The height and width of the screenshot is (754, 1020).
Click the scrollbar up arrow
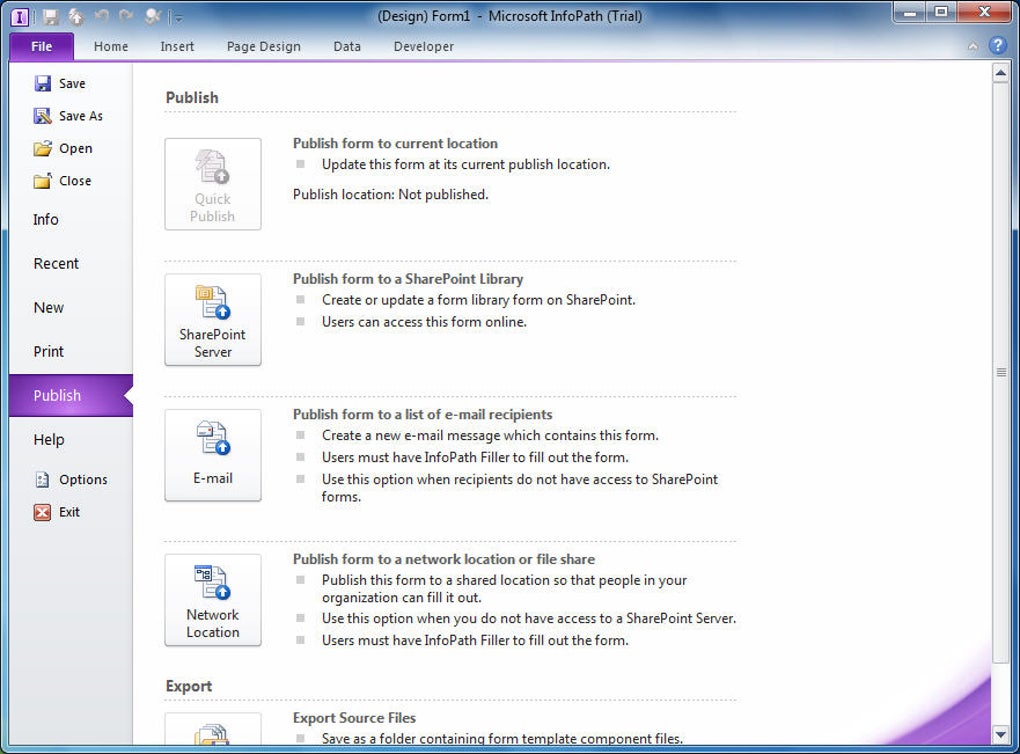coord(1000,73)
